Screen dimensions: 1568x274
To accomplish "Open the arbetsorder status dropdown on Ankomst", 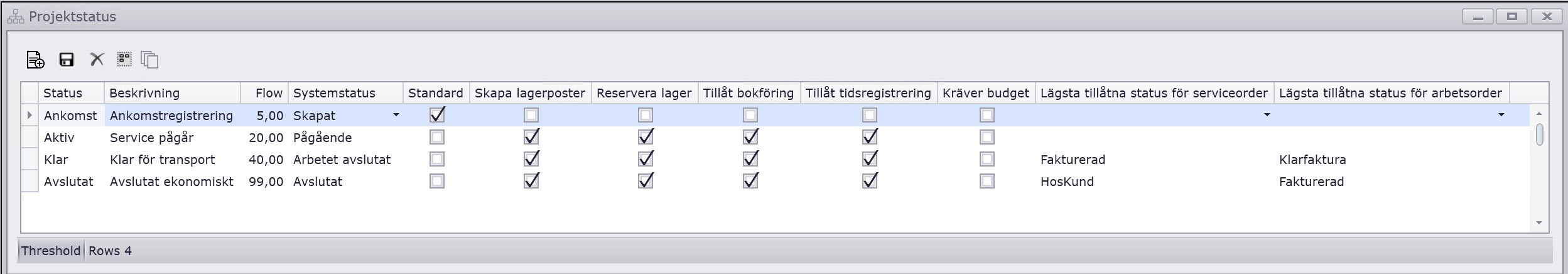I will coord(1501,115).
